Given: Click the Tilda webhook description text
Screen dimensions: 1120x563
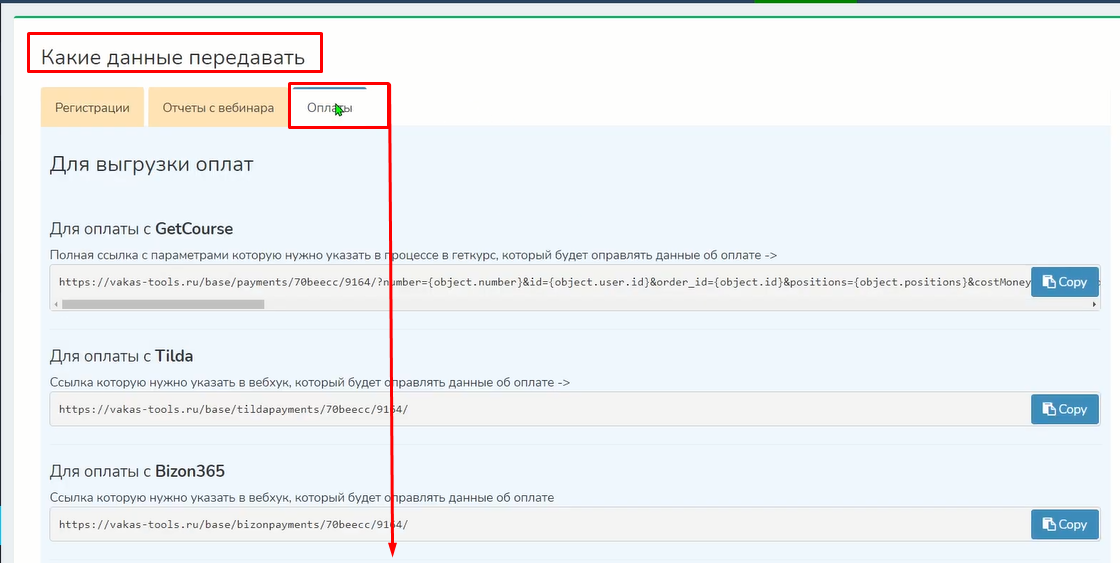Looking at the screenshot, I should click(x=309, y=382).
